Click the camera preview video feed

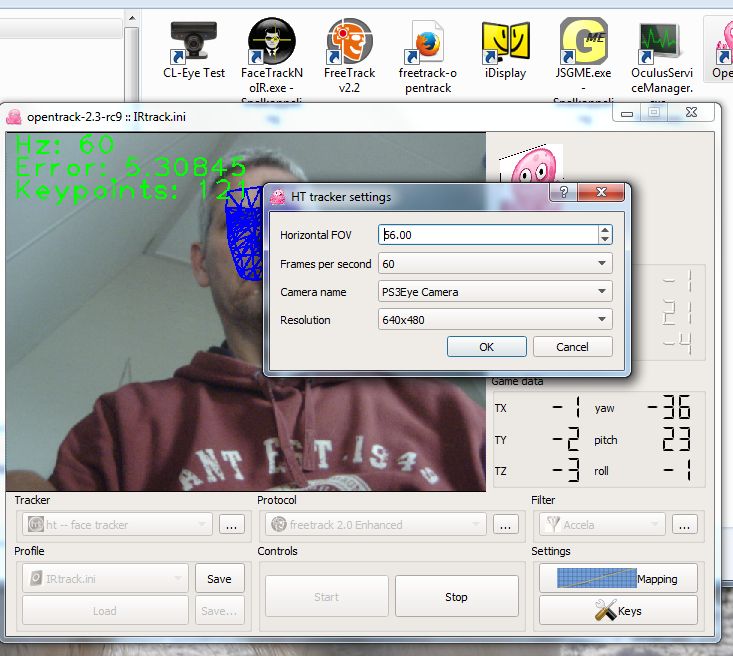click(x=245, y=311)
